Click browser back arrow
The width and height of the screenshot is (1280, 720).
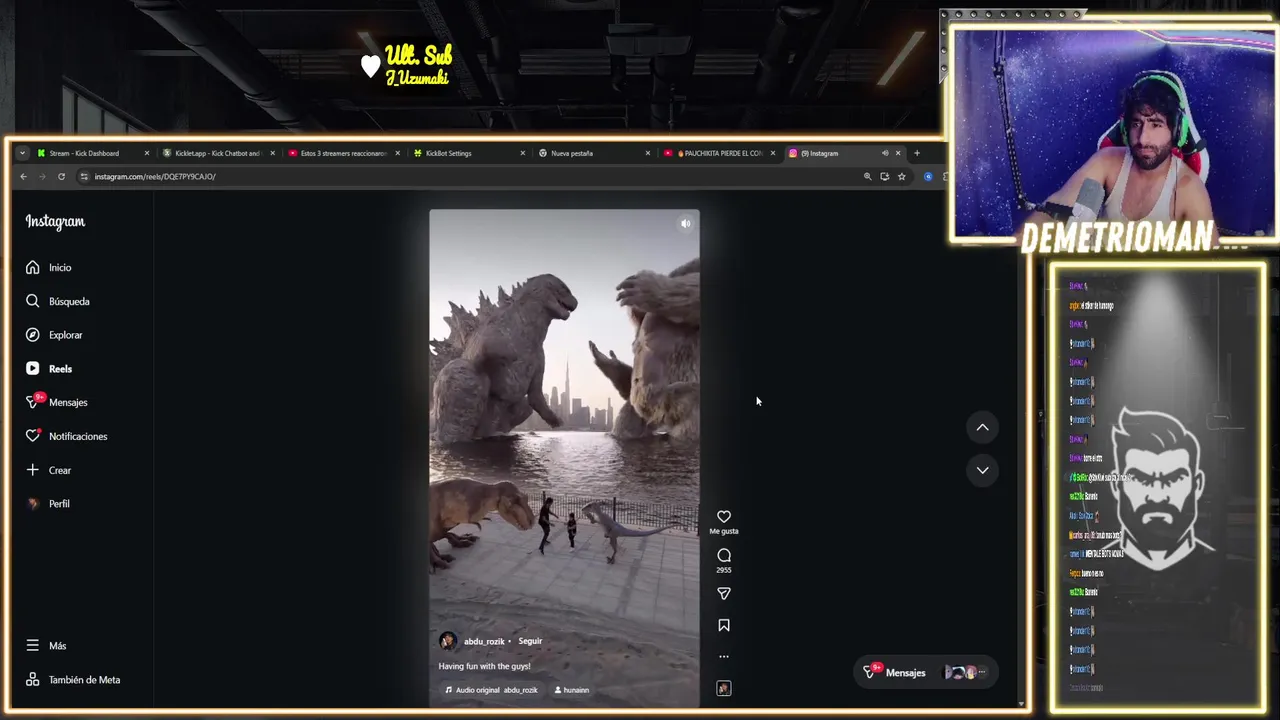(x=24, y=176)
